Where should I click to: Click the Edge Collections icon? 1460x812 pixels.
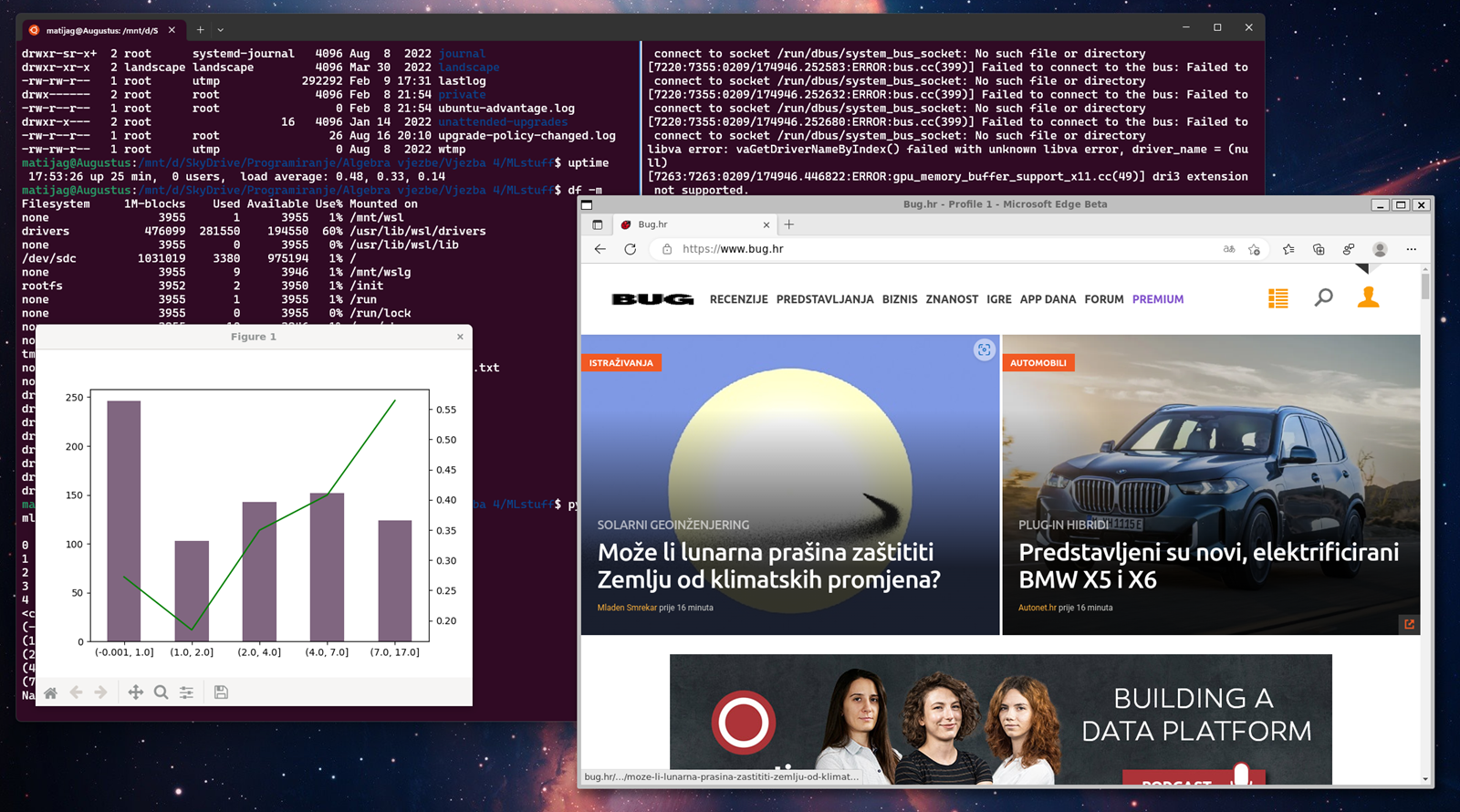(x=1319, y=249)
